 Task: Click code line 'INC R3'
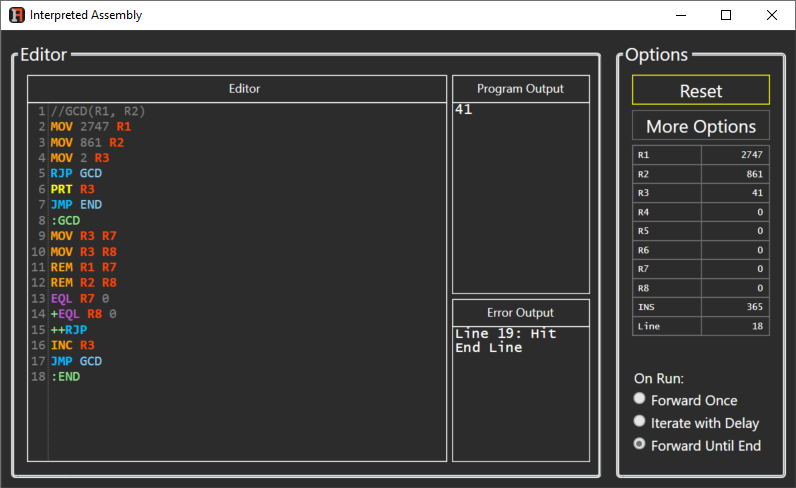72,345
